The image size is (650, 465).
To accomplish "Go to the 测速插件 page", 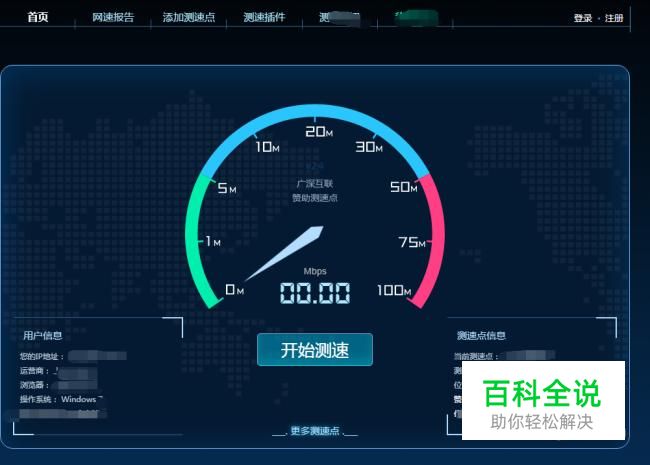I will tap(264, 17).
